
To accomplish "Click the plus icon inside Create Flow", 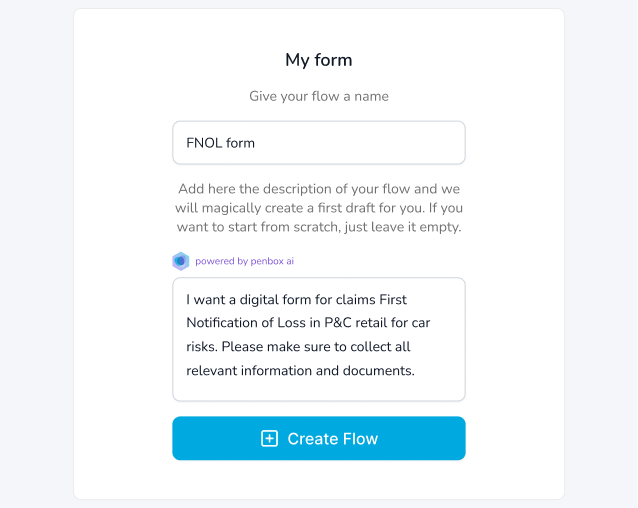I will (x=269, y=438).
